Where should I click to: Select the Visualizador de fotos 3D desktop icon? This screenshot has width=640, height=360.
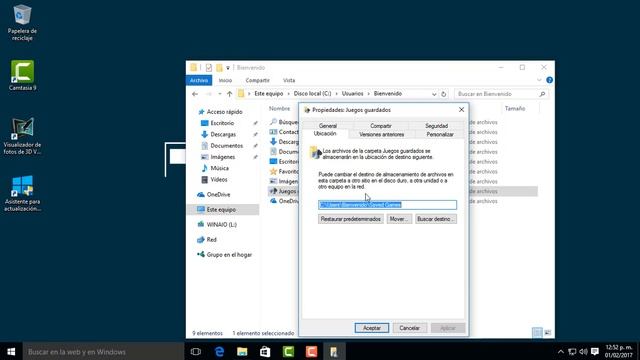(22, 136)
